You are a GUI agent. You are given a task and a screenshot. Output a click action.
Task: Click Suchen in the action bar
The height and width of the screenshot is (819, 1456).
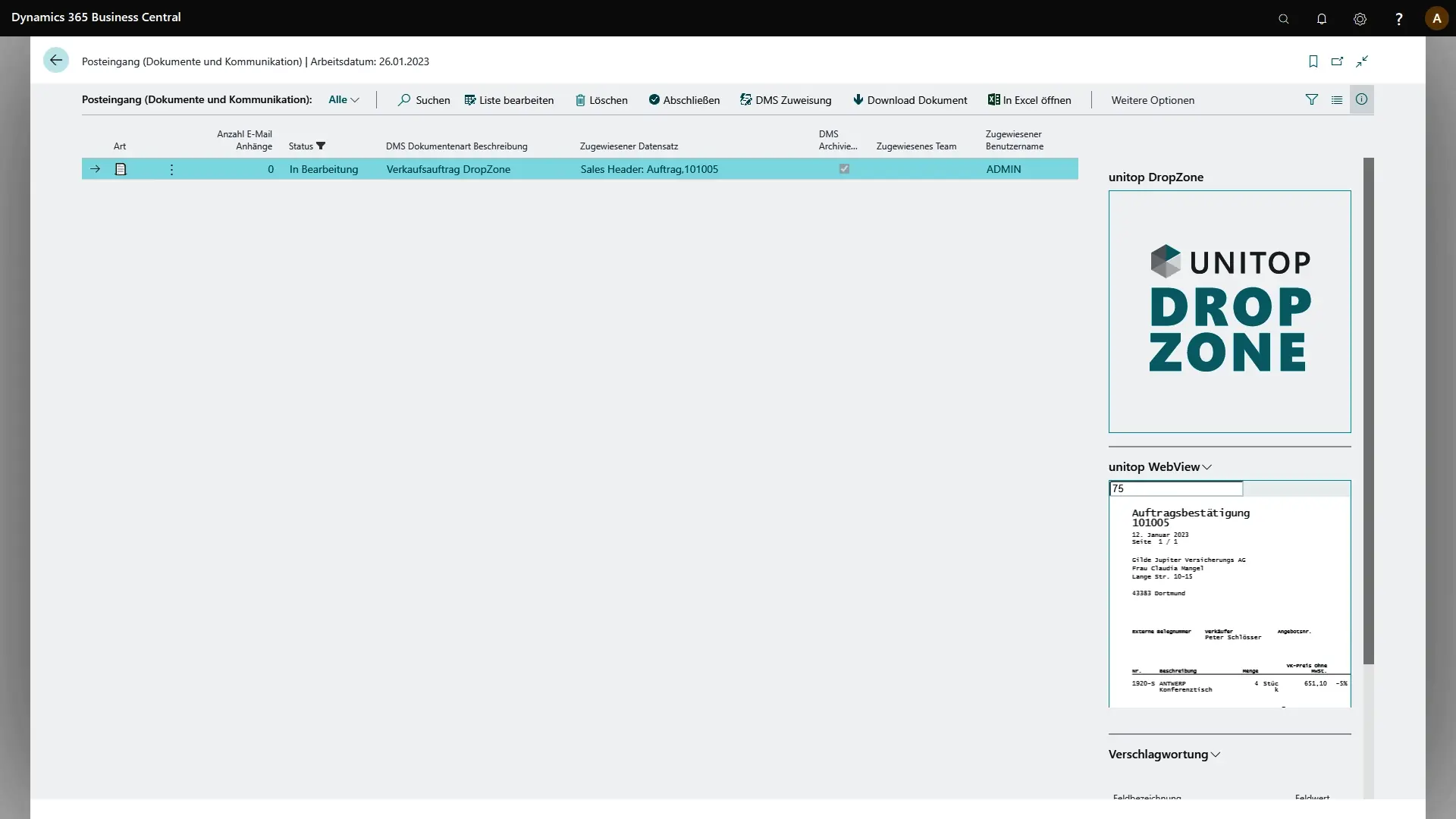pos(424,100)
